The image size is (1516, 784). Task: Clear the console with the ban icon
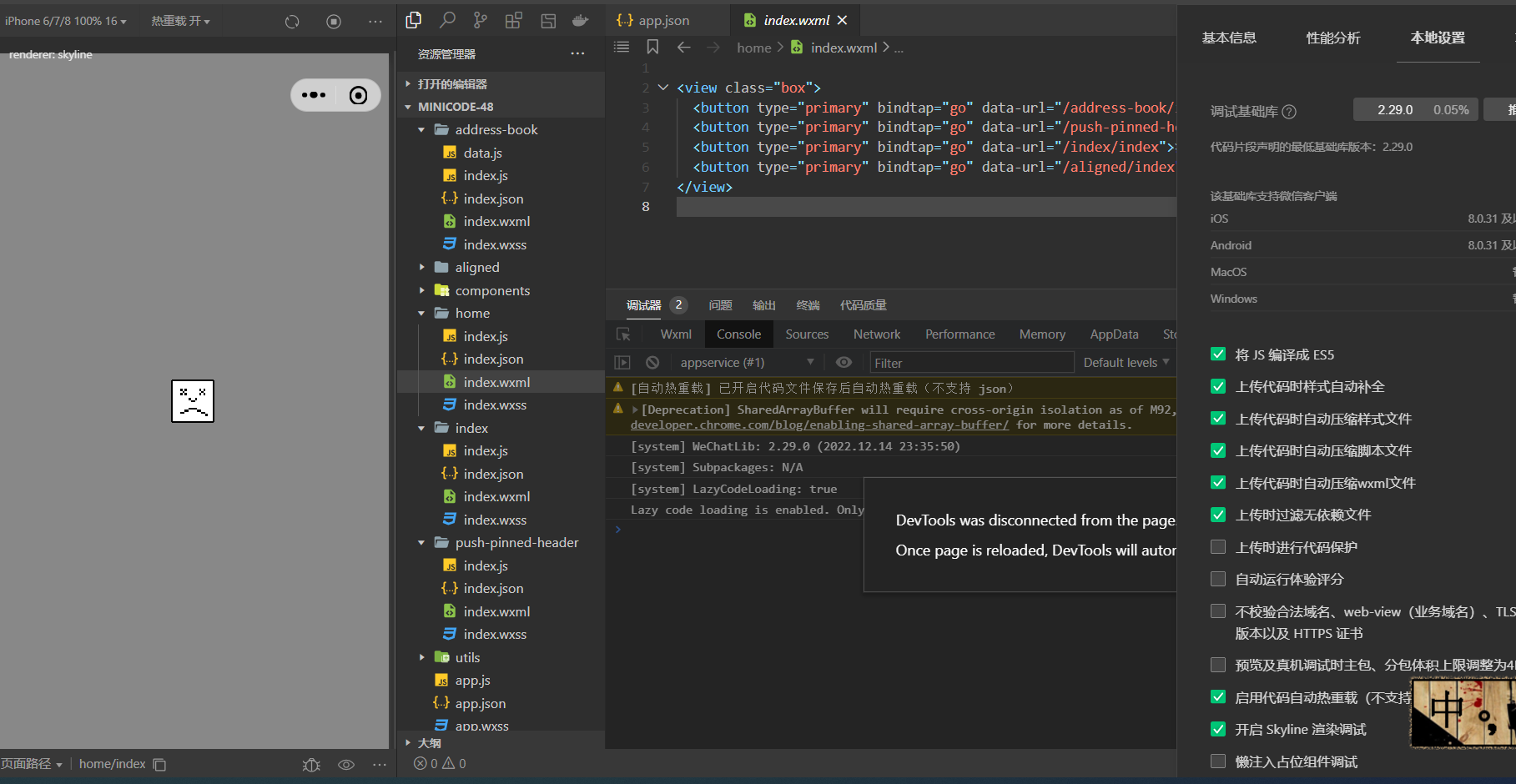652,363
